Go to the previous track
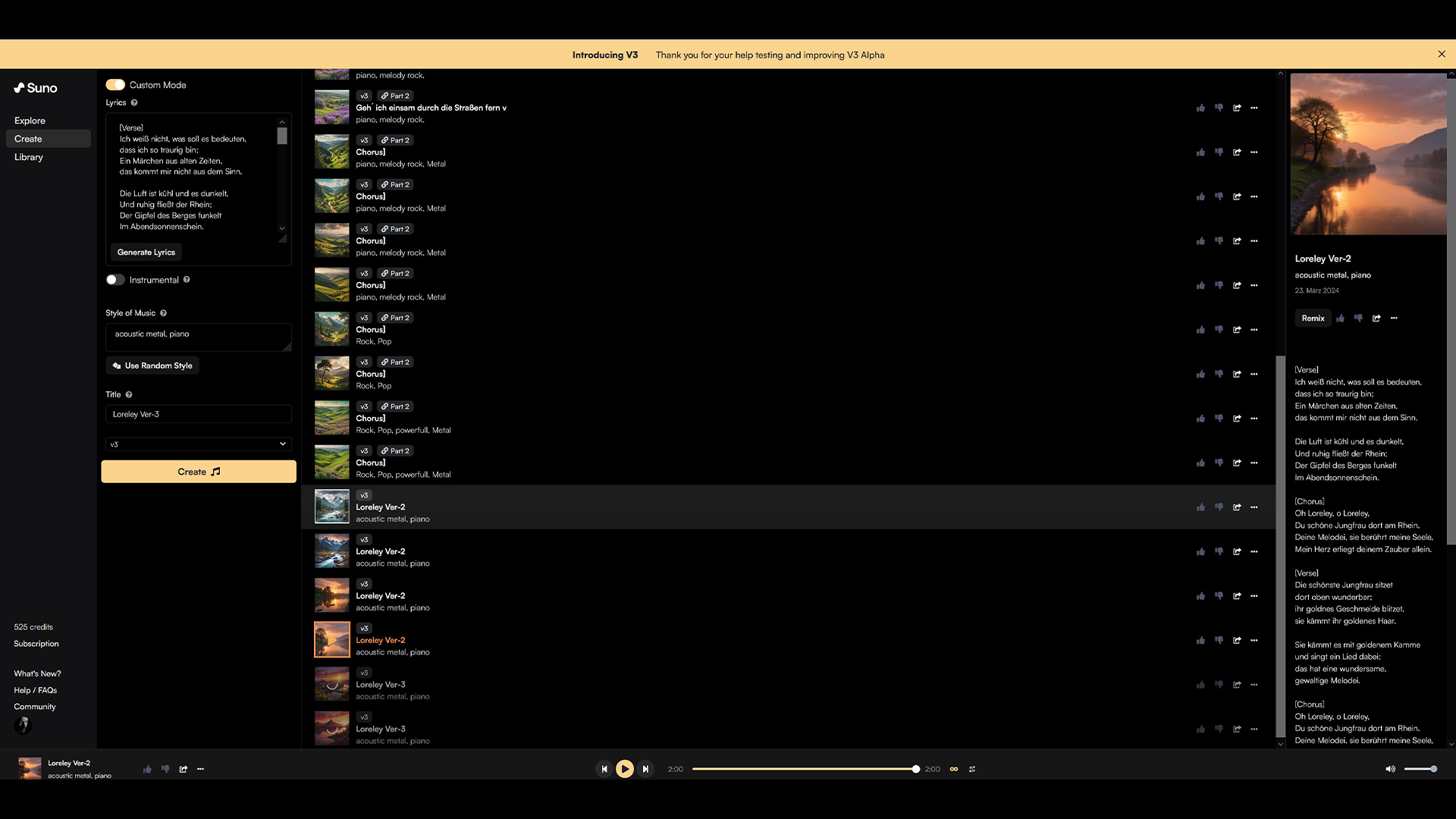This screenshot has height=819, width=1456. pyautogui.click(x=604, y=769)
